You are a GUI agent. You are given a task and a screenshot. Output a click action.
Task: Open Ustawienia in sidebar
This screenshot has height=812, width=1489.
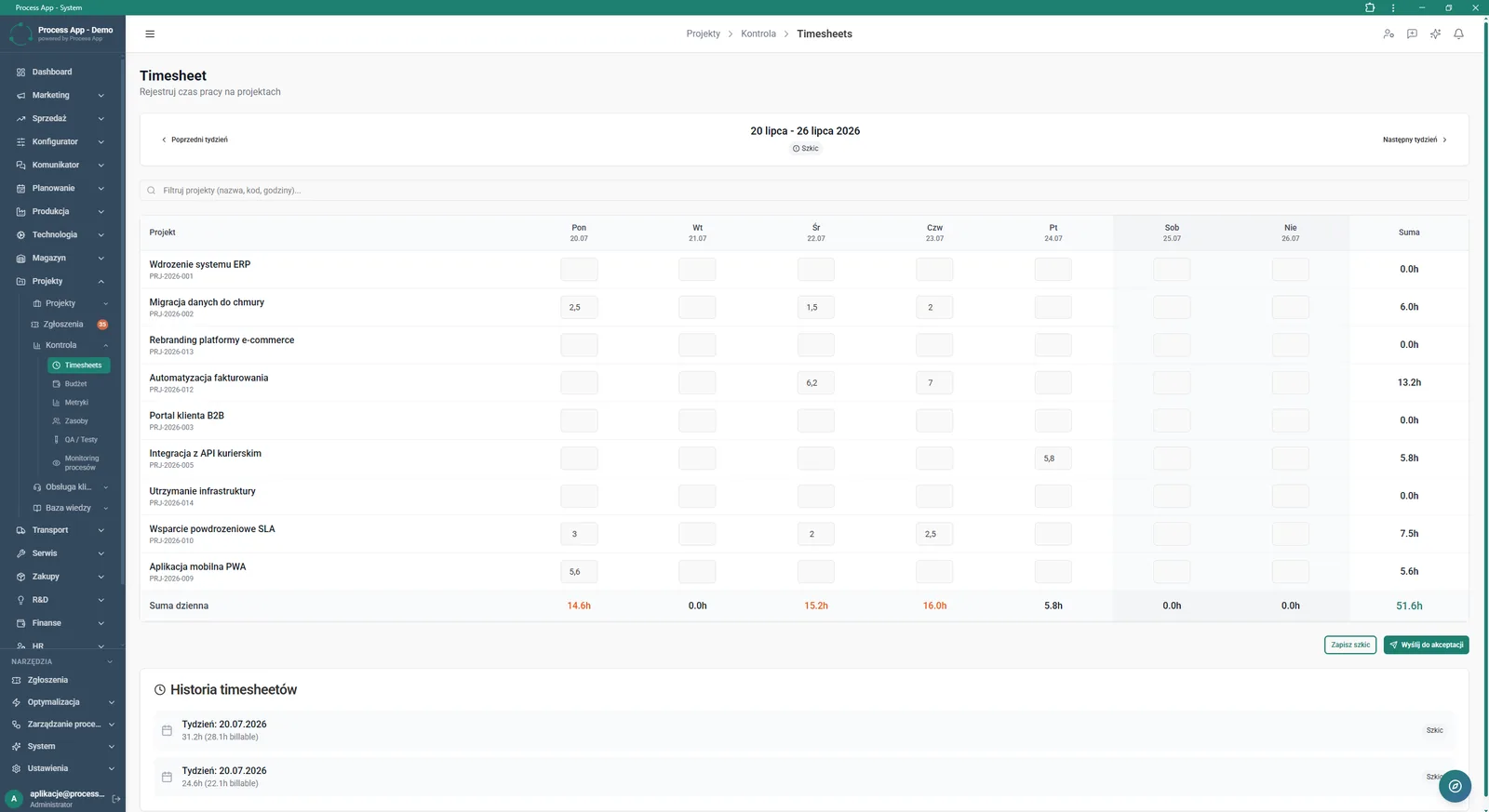pos(62,768)
